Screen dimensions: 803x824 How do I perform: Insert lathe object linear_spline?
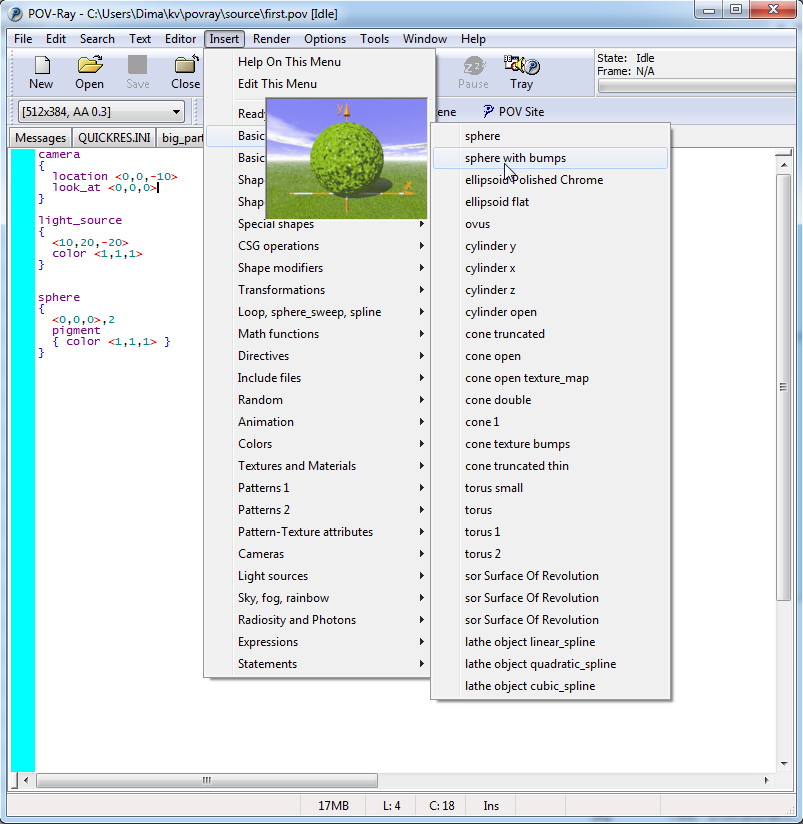(550, 642)
